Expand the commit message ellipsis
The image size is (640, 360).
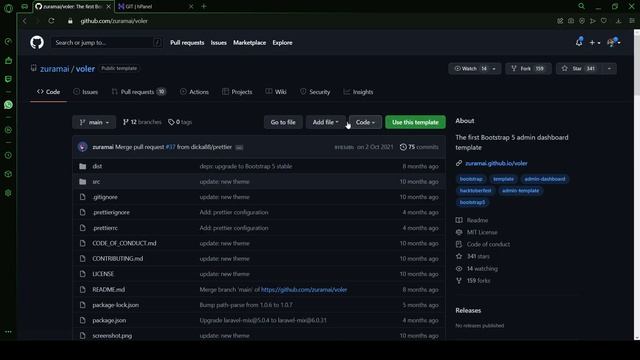239,147
